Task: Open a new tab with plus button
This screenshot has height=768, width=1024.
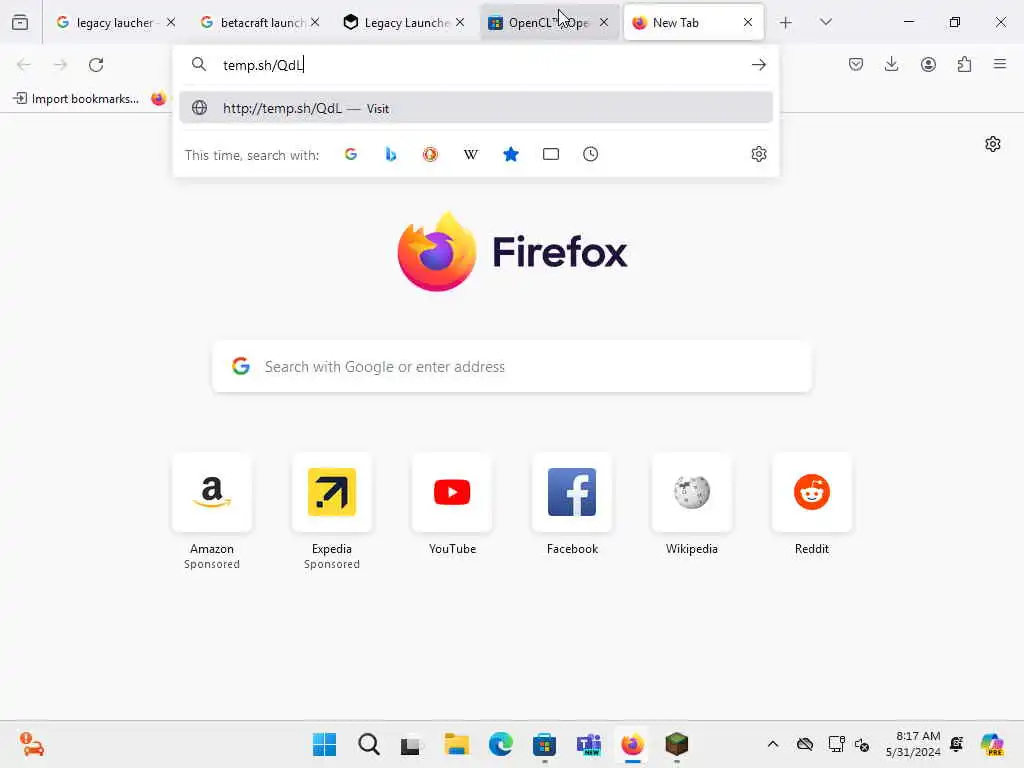Action: pos(786,22)
